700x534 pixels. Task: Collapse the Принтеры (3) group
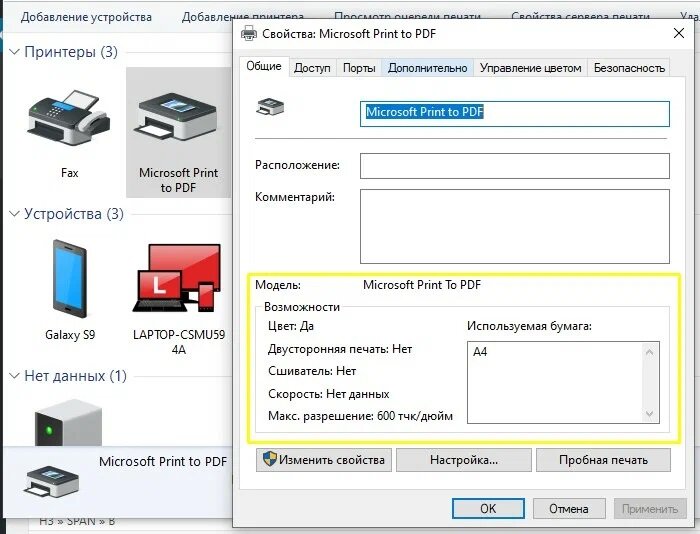pos(14,52)
